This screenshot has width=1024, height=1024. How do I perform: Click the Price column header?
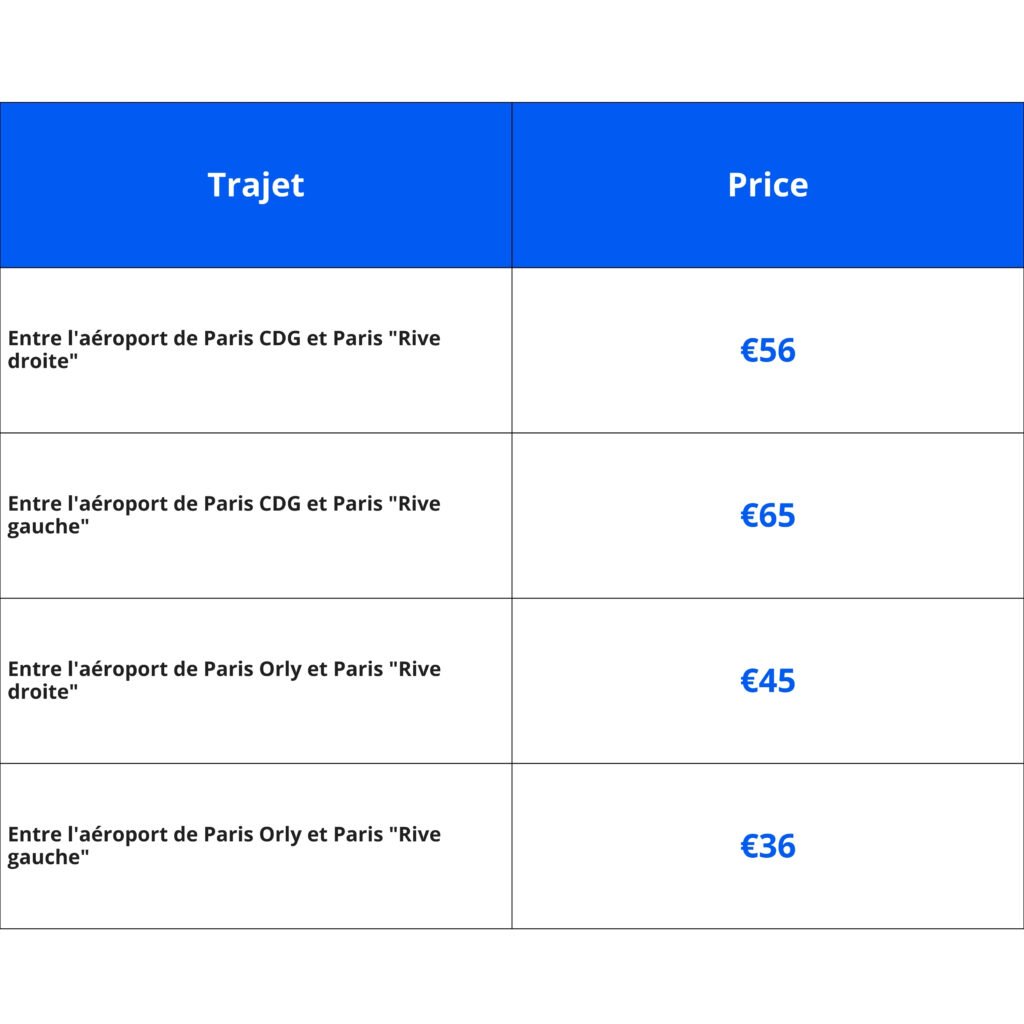(x=767, y=185)
